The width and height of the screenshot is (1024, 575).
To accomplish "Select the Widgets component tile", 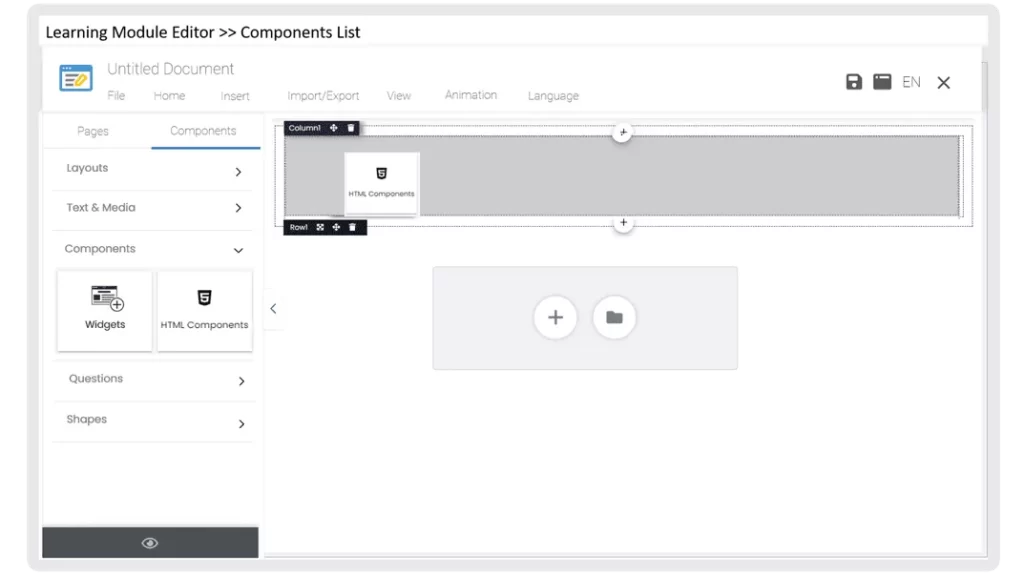I will [x=104, y=311].
